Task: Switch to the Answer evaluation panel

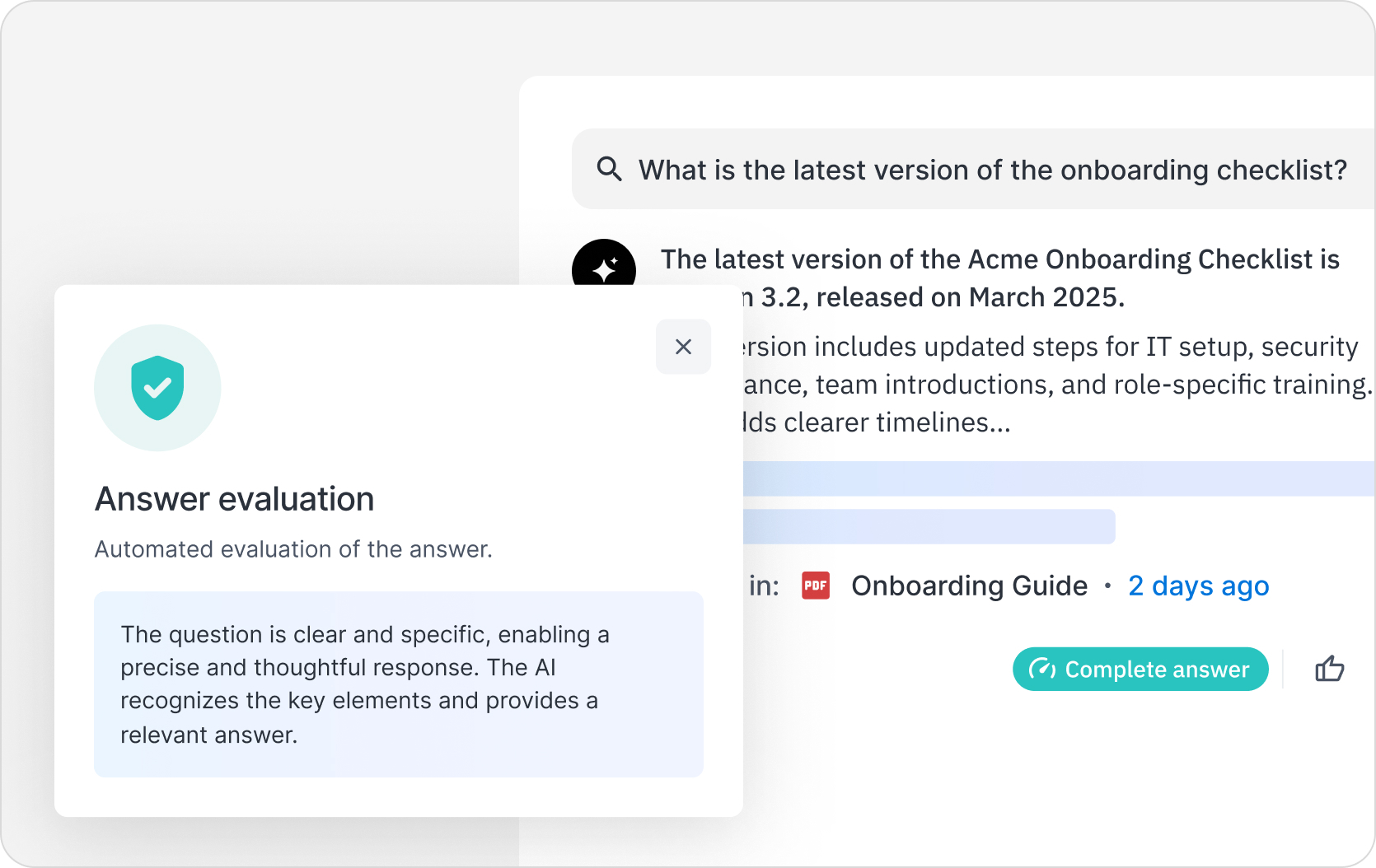Action: tap(234, 498)
